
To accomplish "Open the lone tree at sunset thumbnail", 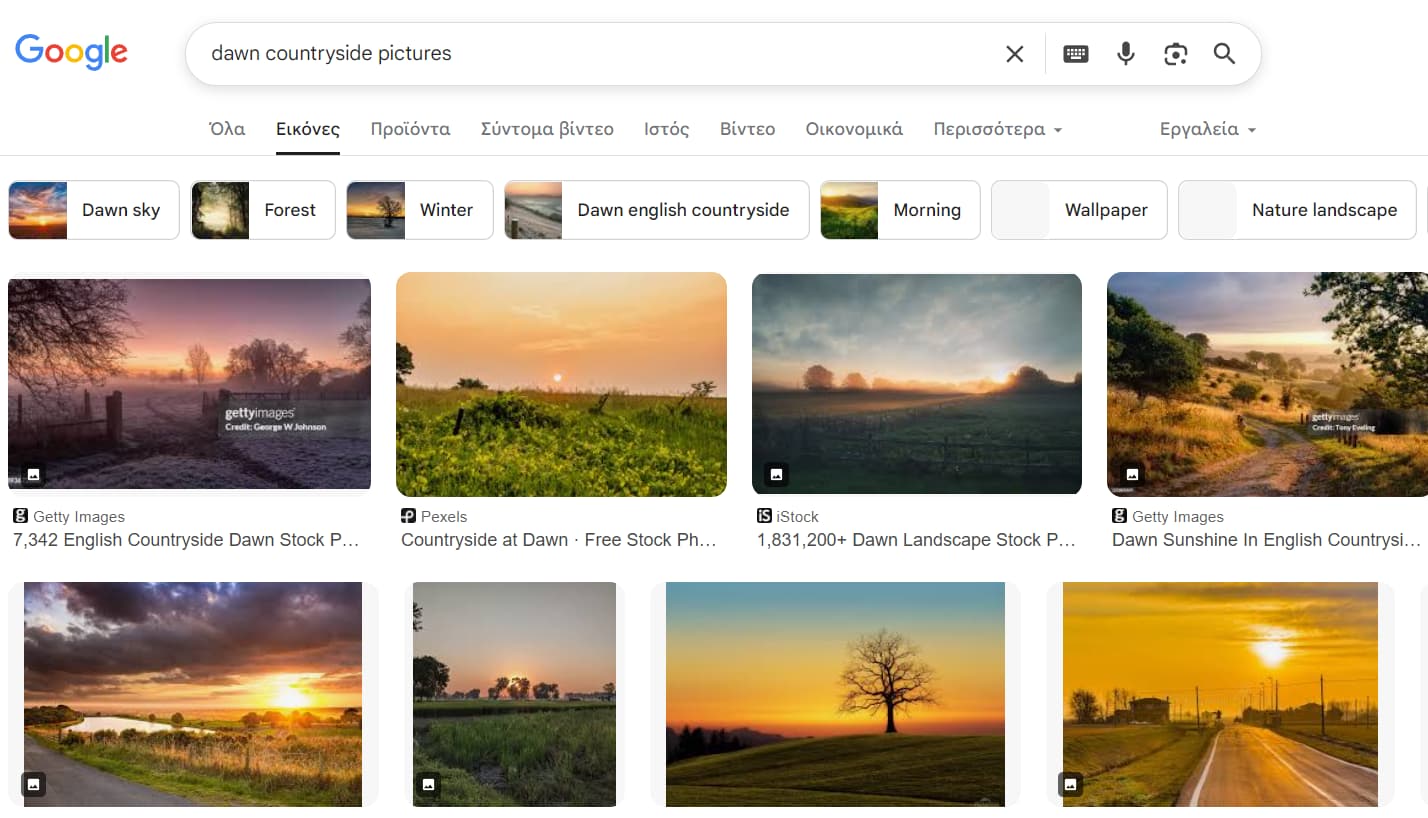I will pyautogui.click(x=835, y=694).
